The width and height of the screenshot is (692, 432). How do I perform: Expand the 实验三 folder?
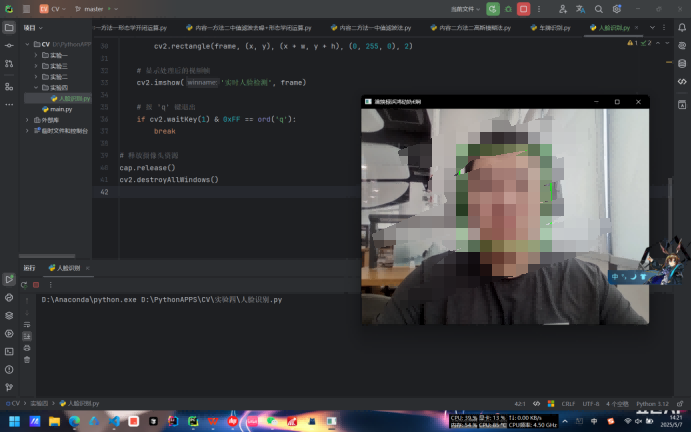36,66
